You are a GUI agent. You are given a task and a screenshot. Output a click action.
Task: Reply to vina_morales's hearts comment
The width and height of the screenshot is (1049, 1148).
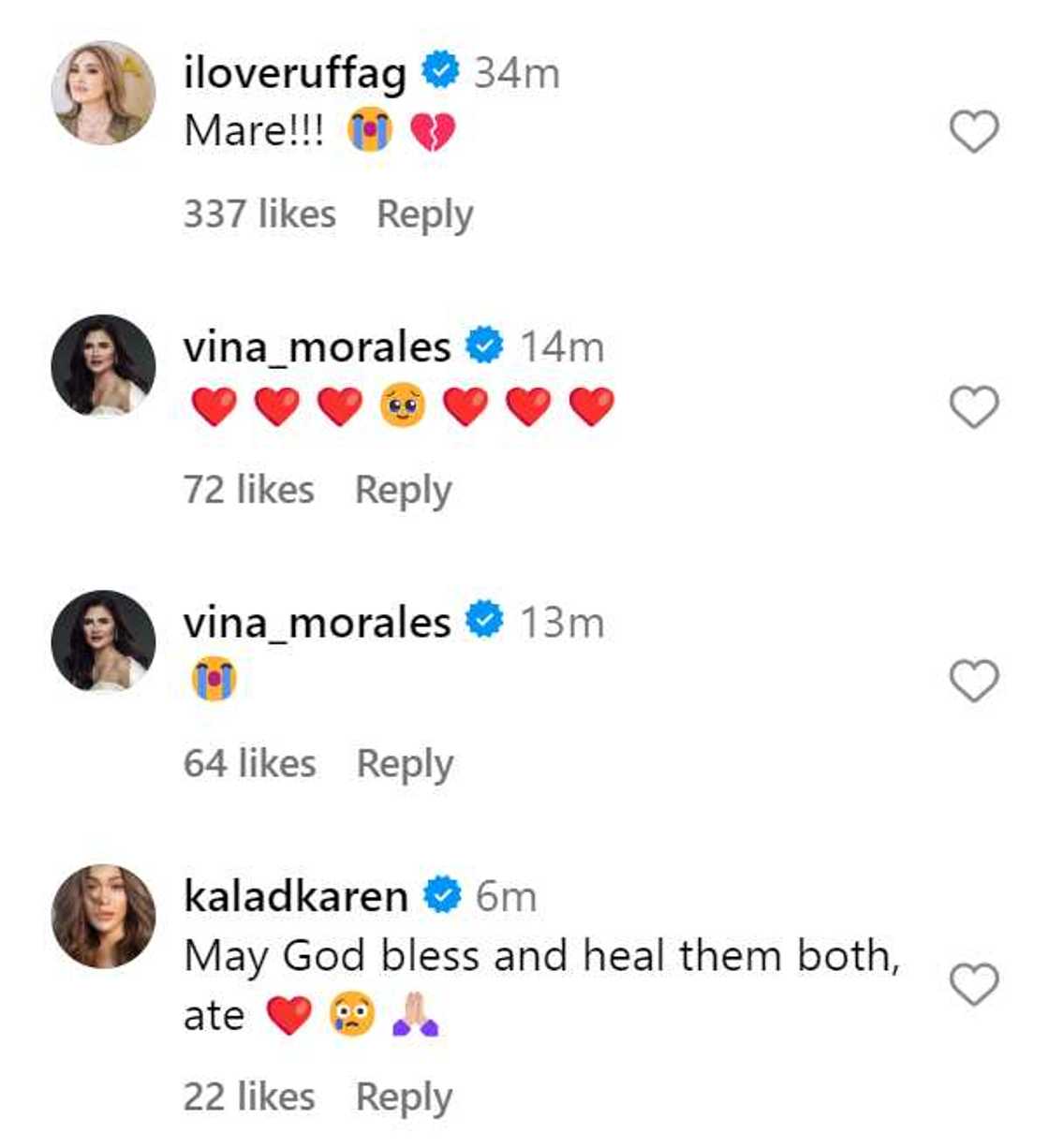[x=403, y=490]
